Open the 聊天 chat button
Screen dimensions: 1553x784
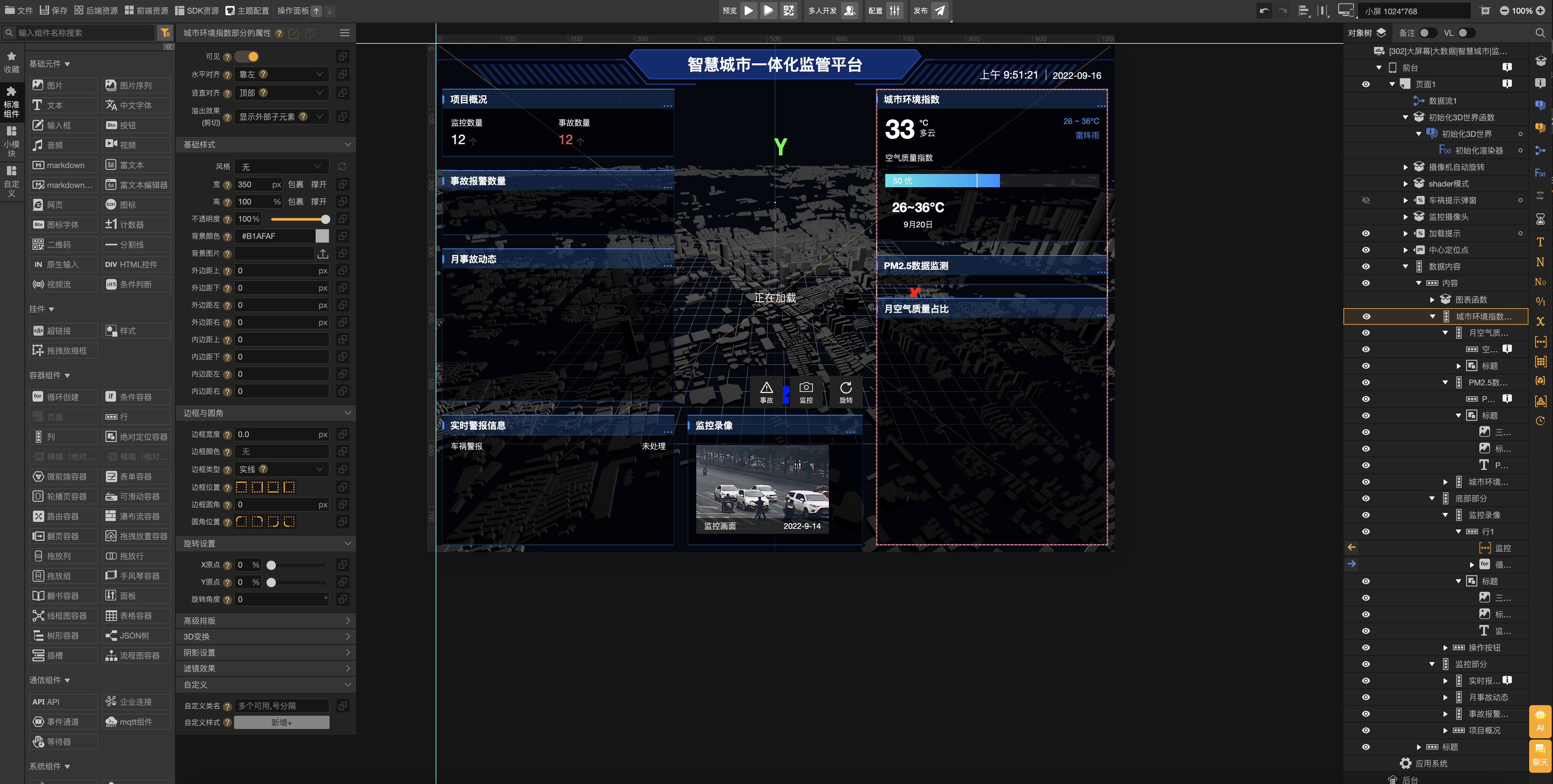pos(1540,755)
